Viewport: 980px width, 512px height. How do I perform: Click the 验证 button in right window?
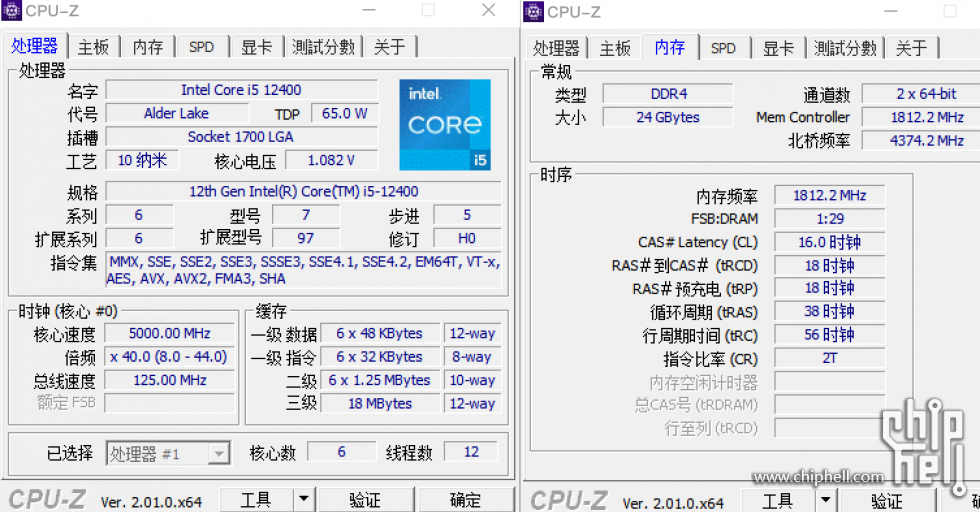(x=887, y=500)
